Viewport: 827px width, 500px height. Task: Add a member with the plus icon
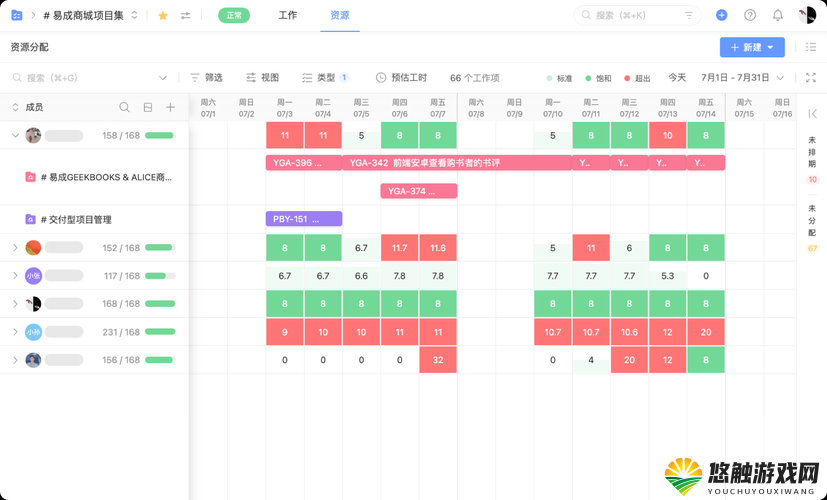(170, 107)
